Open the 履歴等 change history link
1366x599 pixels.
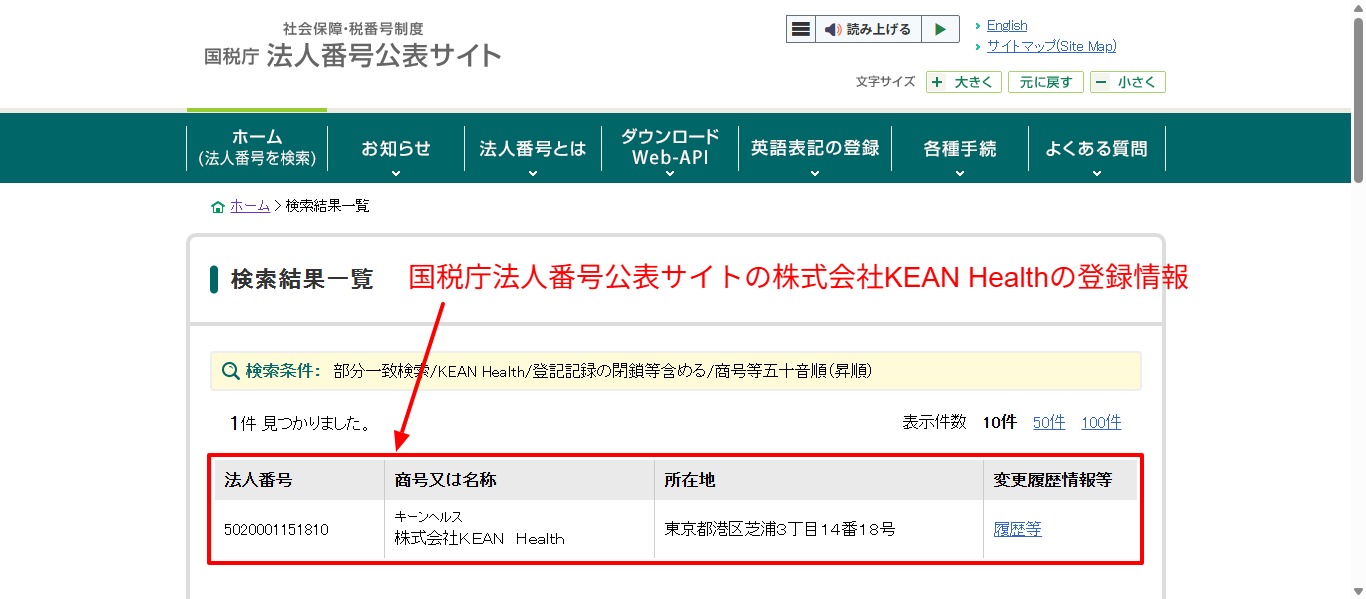click(x=1017, y=529)
